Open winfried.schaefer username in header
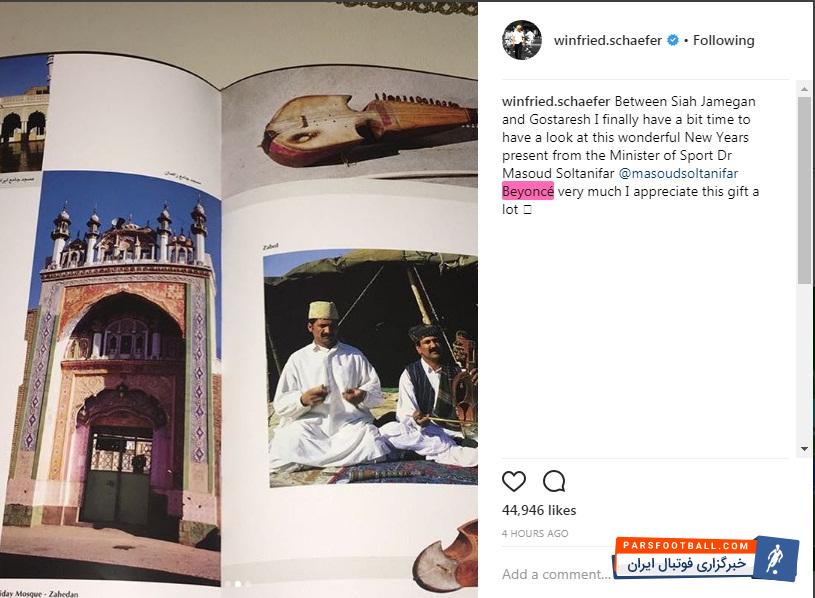This screenshot has height=598, width=815. [608, 40]
